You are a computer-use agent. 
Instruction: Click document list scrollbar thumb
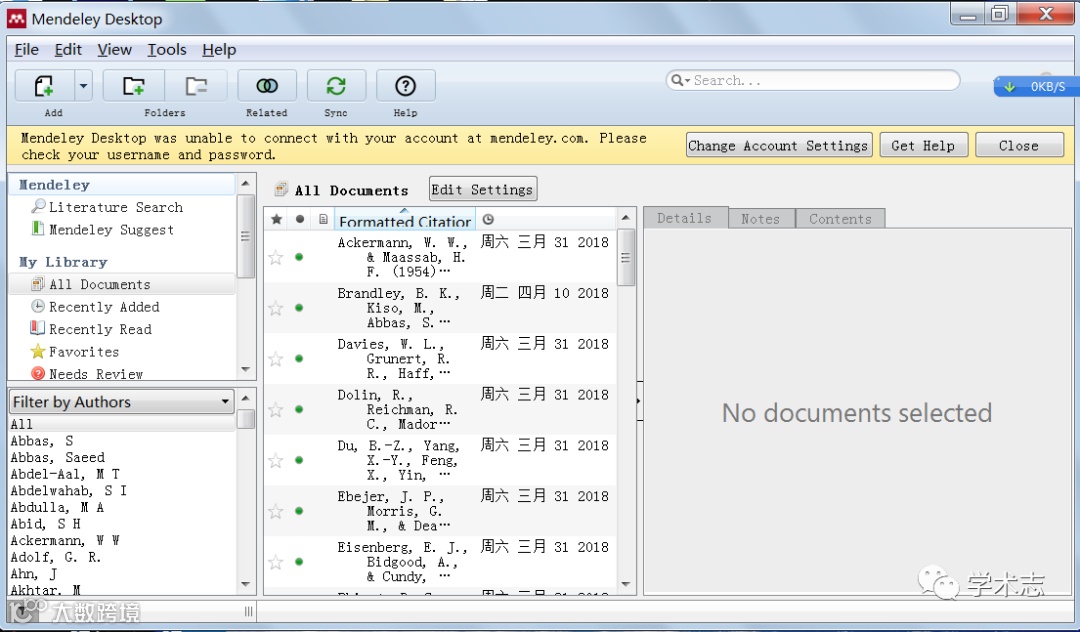(x=625, y=257)
